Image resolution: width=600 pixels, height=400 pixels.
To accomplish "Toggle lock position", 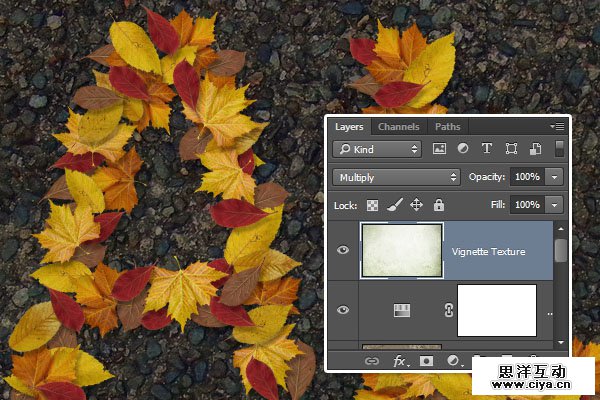I will (x=416, y=205).
